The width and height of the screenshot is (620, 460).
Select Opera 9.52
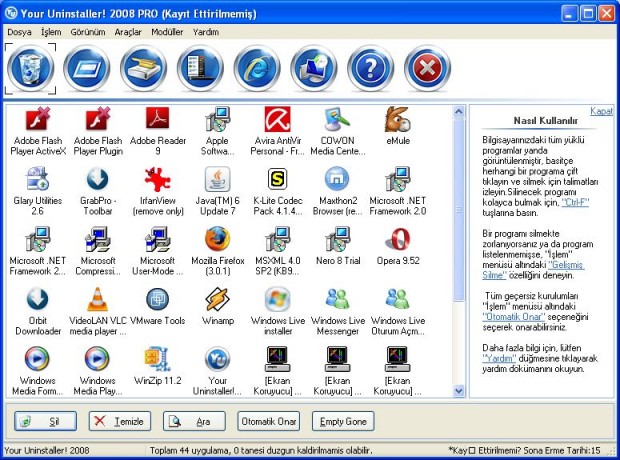point(398,246)
